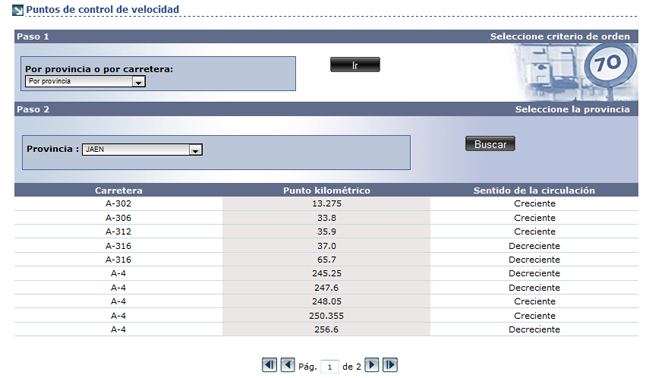Click the Puntos de control de velocidad title
The height and width of the screenshot is (378, 668).
[x=102, y=9]
